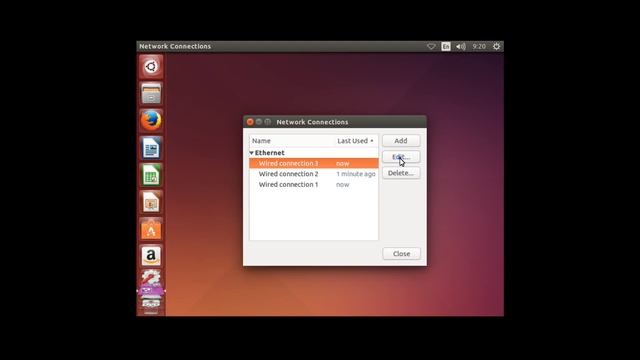
Task: Open the sound volume indicator
Action: (x=461, y=47)
